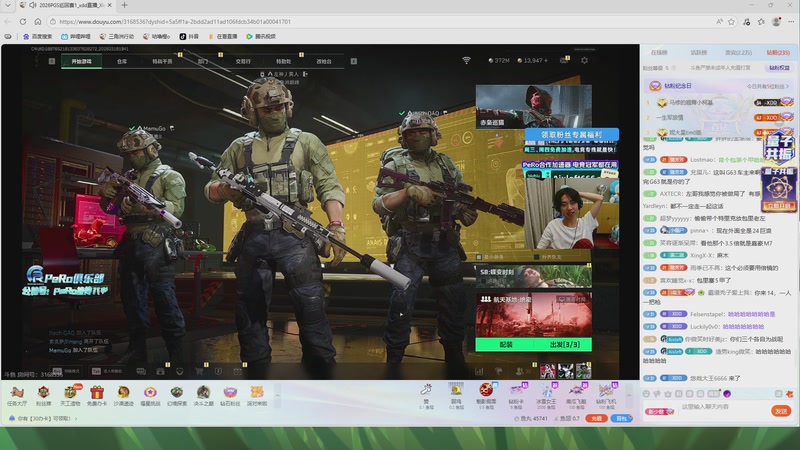
Task: Click the 钻粉权益 button
Action: [x=779, y=67]
